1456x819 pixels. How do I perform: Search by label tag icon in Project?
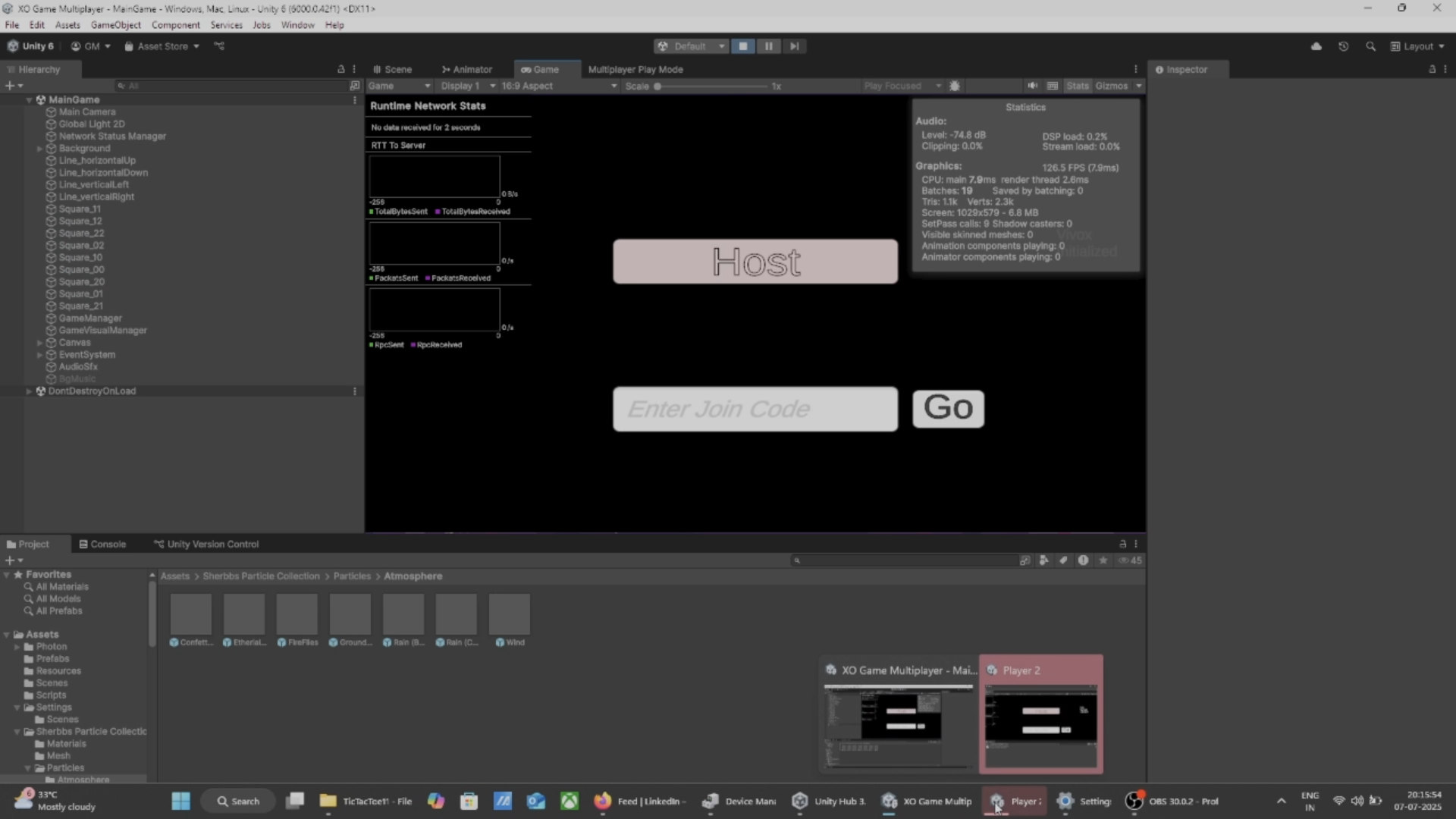[x=1063, y=560]
